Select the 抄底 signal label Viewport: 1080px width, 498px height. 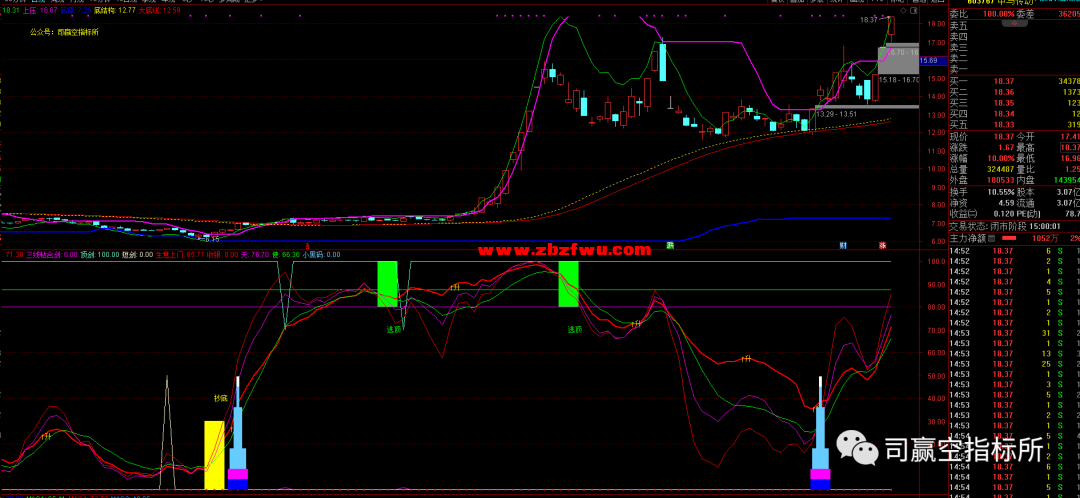[x=220, y=398]
